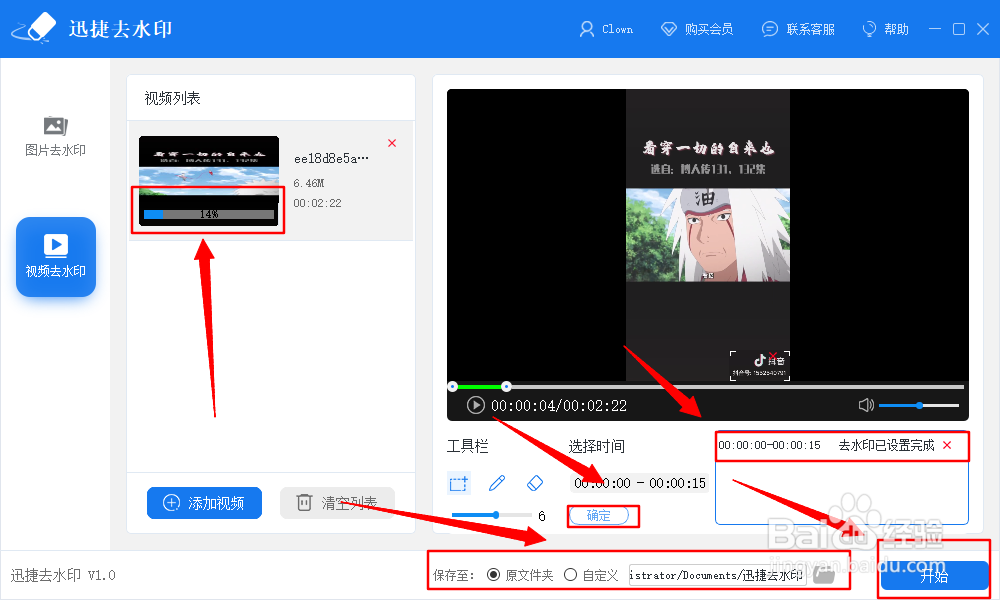Remove the watermark selection box in preview
1000x600 pixels.
[x=773, y=355]
